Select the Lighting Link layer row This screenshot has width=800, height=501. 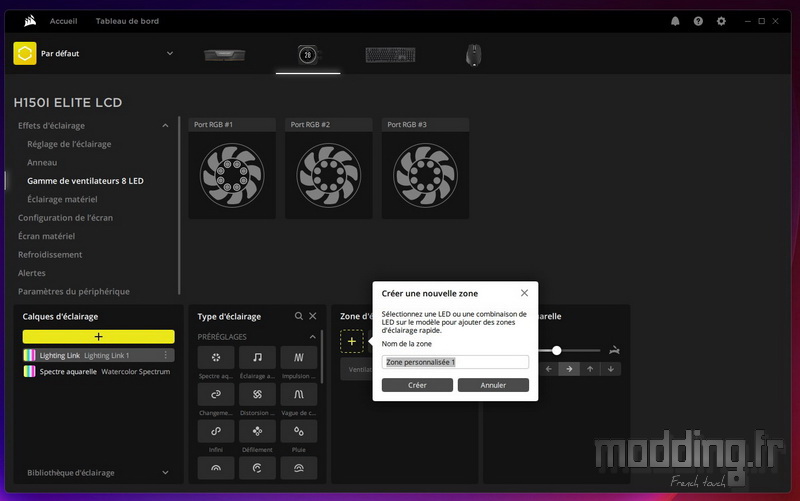[98, 355]
